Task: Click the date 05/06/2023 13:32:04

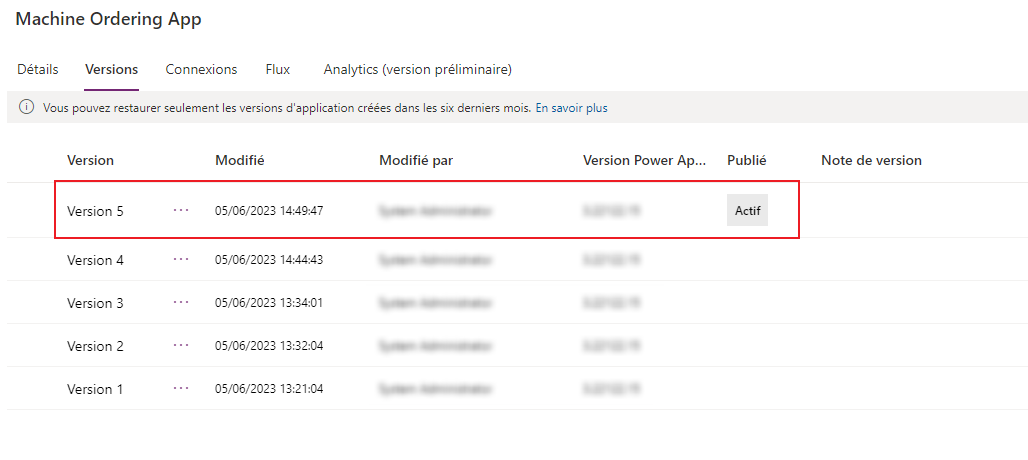Action: [269, 346]
